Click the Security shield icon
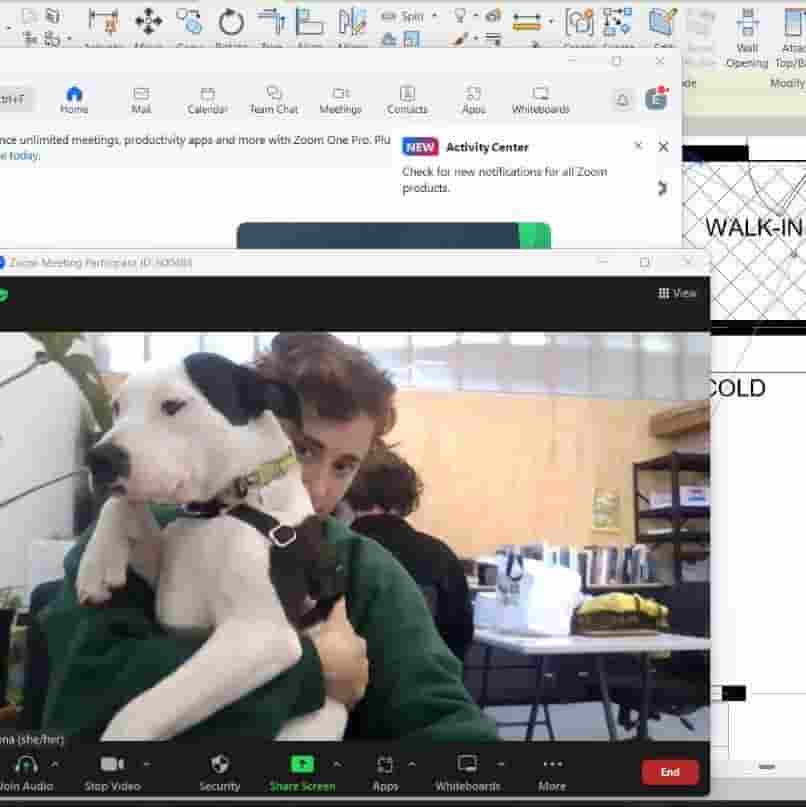The width and height of the screenshot is (806, 807). coord(220,764)
